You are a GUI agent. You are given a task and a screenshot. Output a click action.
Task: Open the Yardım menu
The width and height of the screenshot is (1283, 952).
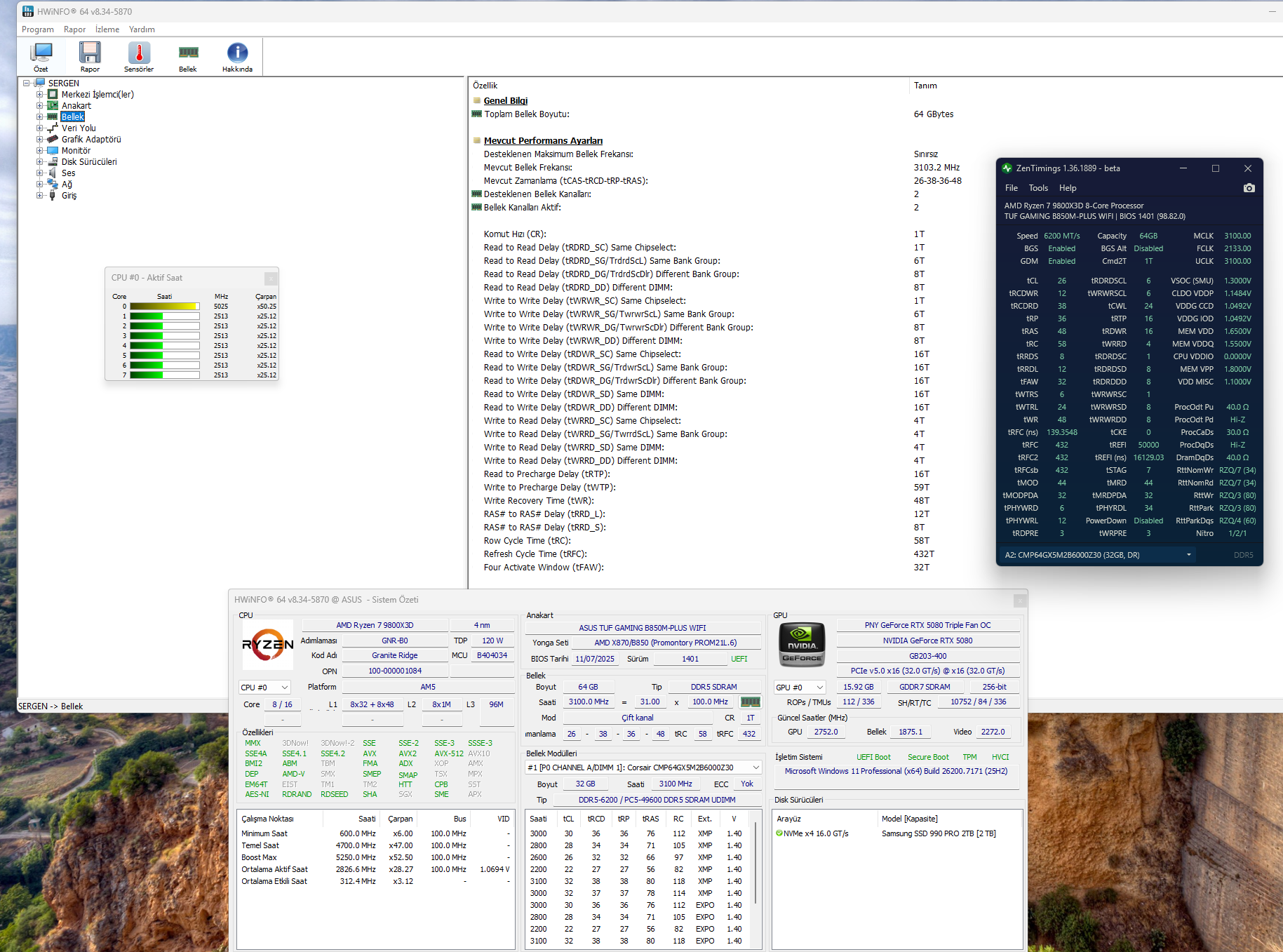click(142, 29)
